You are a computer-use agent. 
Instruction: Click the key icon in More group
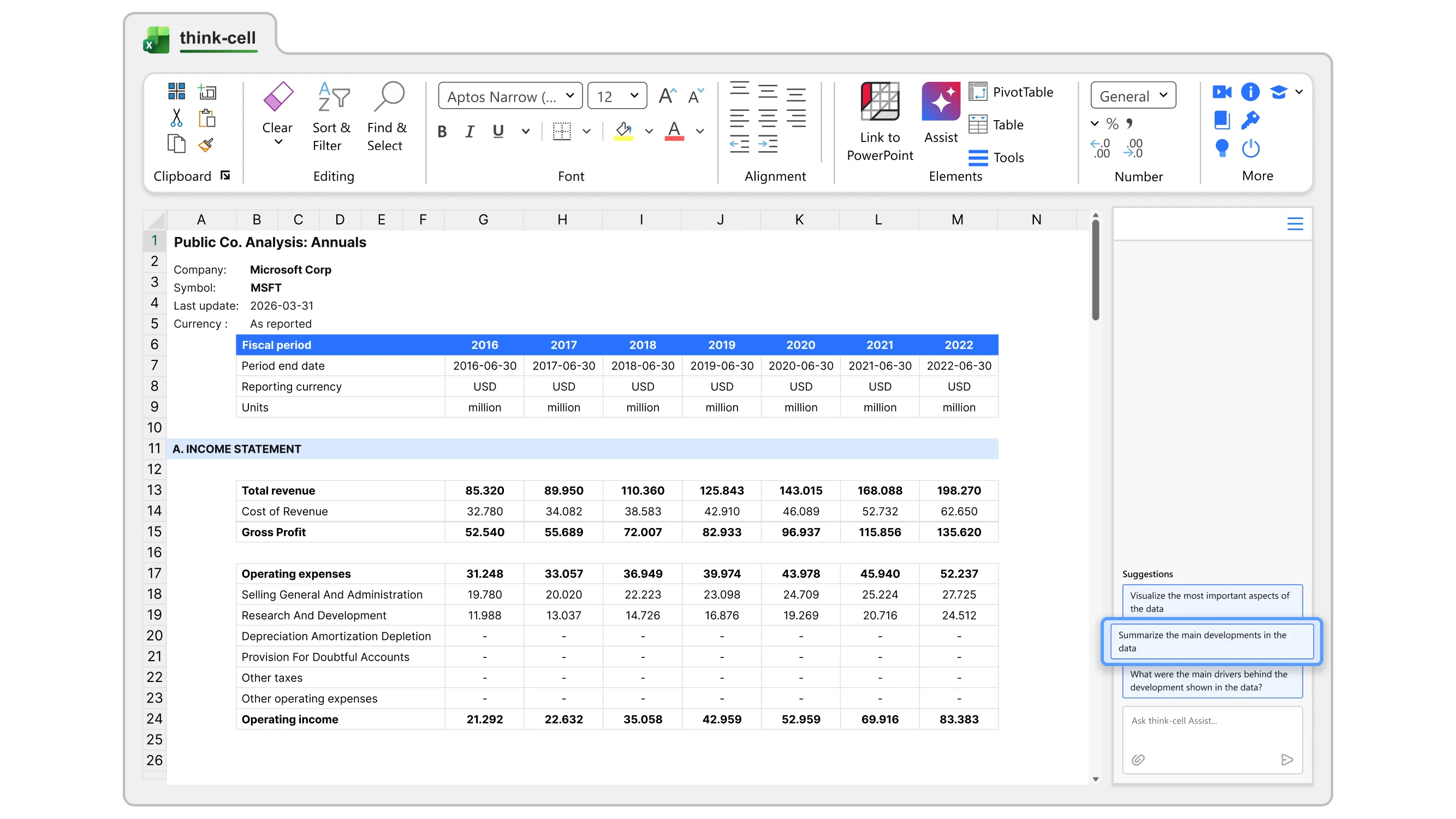click(x=1250, y=120)
